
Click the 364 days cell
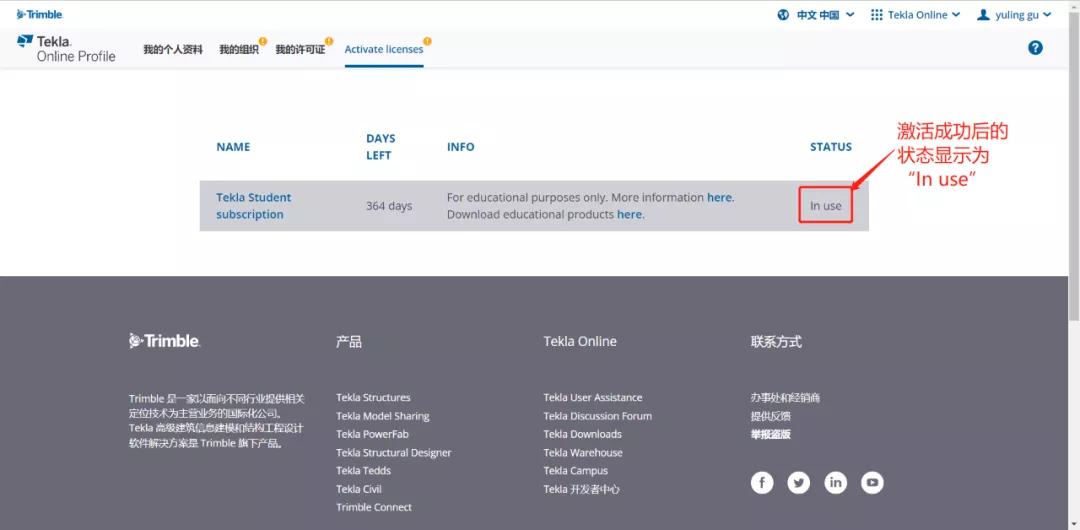[x=389, y=205]
